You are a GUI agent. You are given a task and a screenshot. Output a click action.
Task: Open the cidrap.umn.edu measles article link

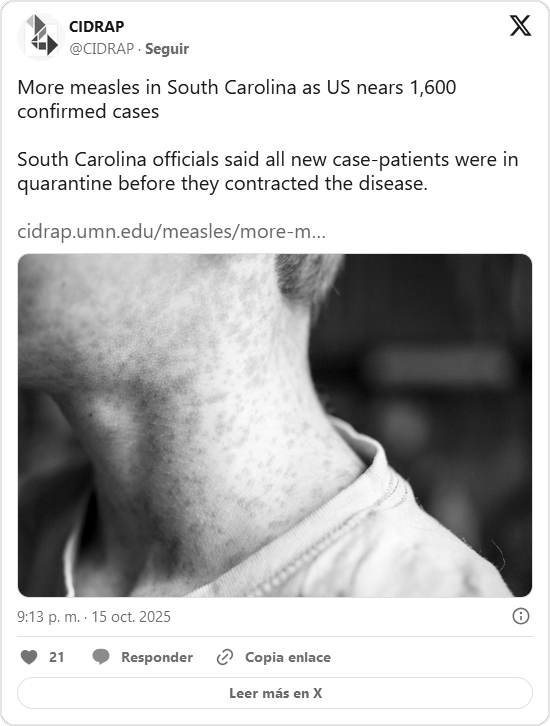pyautogui.click(x=171, y=231)
